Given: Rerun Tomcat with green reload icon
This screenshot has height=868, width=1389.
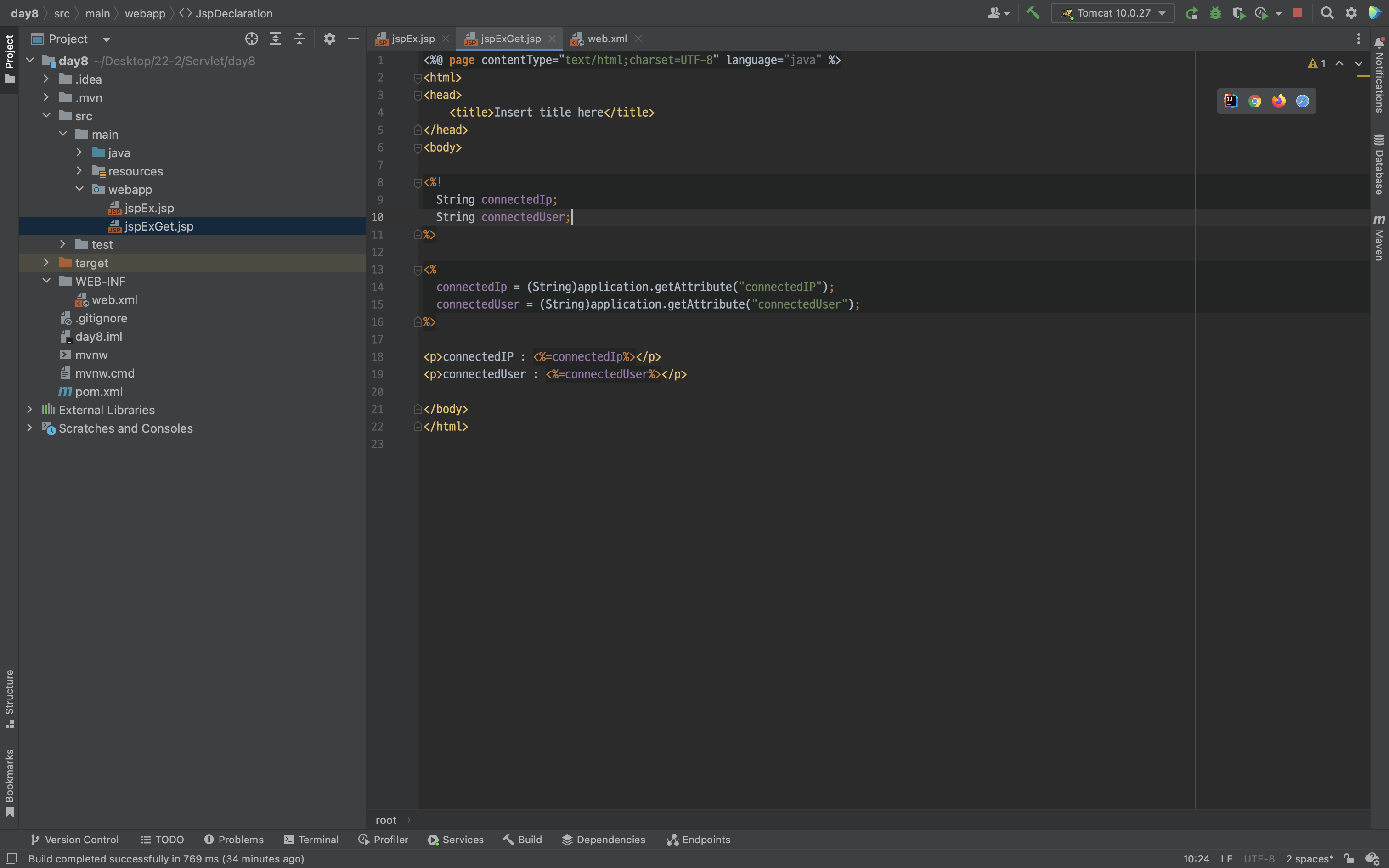Looking at the screenshot, I should tap(1191, 13).
